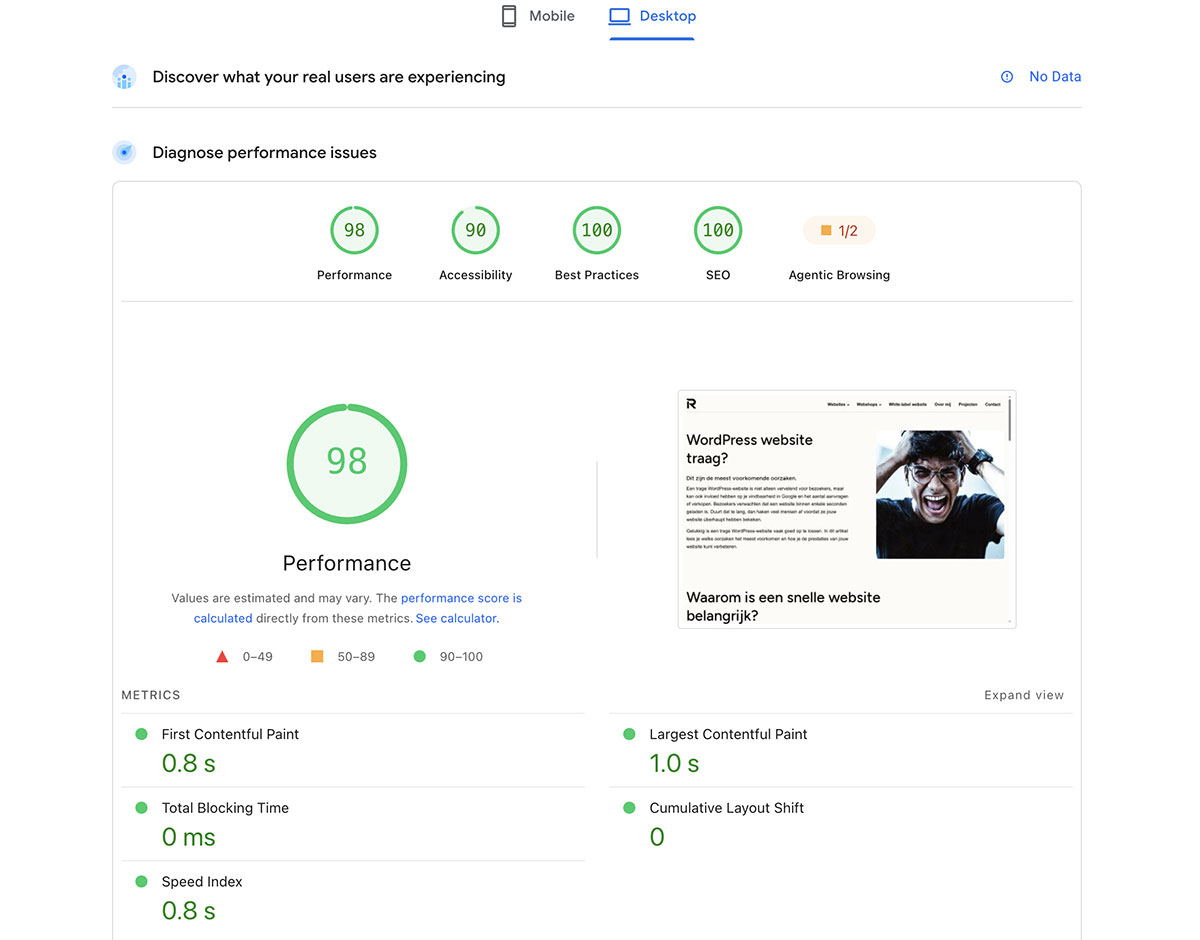
Task: Click the Largest Contentful Paint label
Action: pyautogui.click(x=728, y=734)
